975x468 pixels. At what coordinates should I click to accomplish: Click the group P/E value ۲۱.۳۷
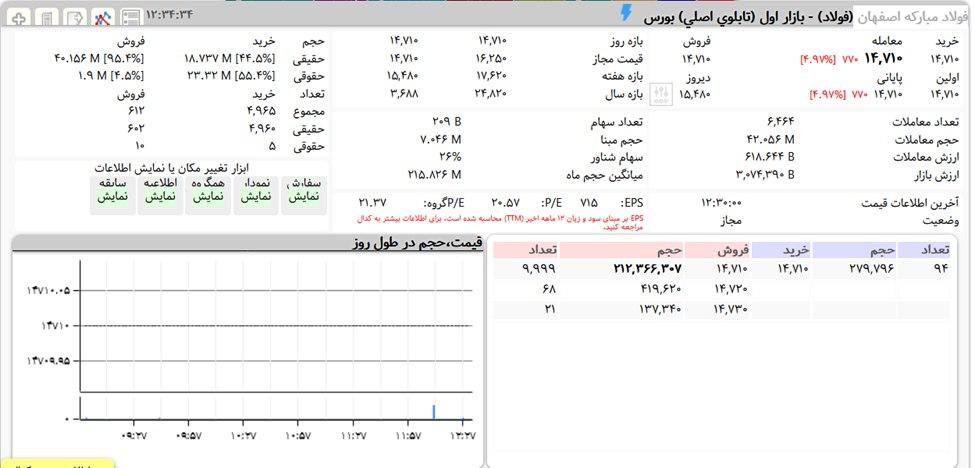[372, 203]
